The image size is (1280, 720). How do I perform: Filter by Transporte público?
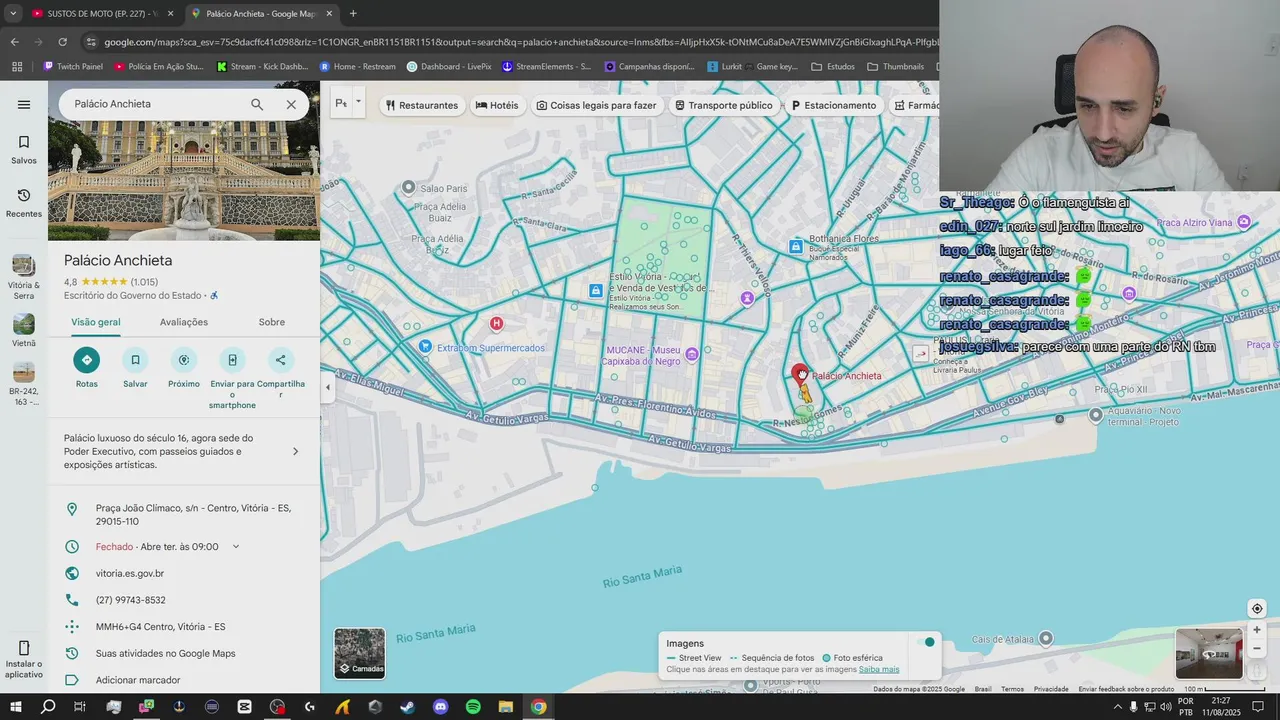click(x=723, y=105)
